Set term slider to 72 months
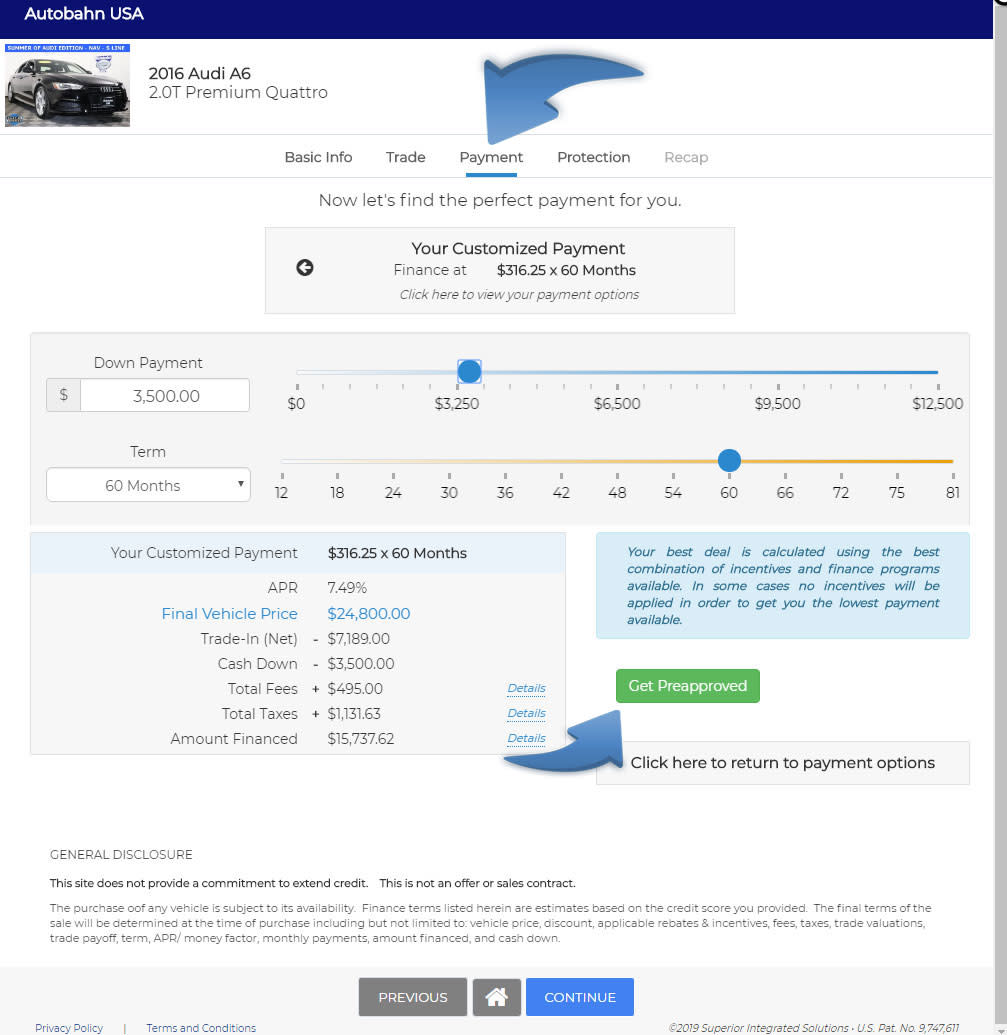The image size is (1007, 1035). point(841,461)
